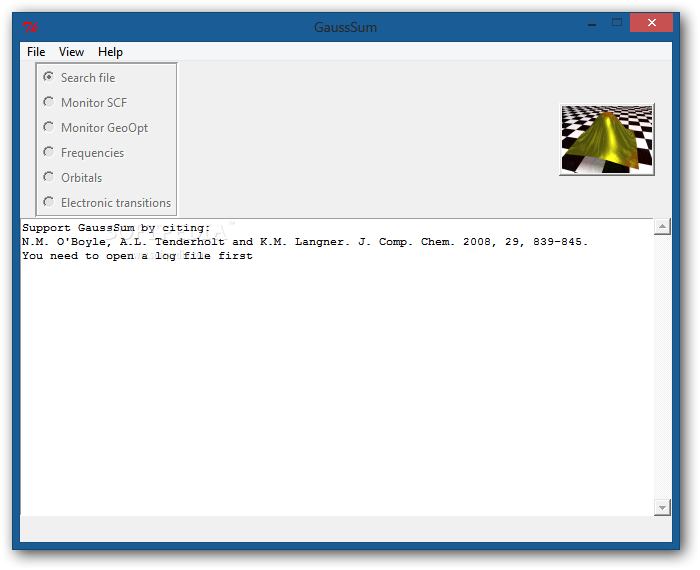
Task: Click the scrollbar up arrow
Action: (662, 227)
